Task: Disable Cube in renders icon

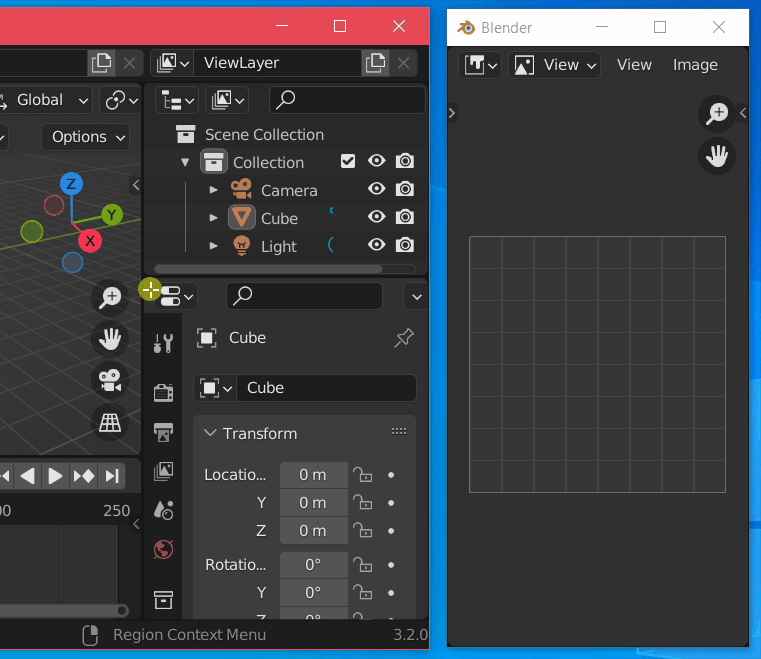Action: [405, 216]
